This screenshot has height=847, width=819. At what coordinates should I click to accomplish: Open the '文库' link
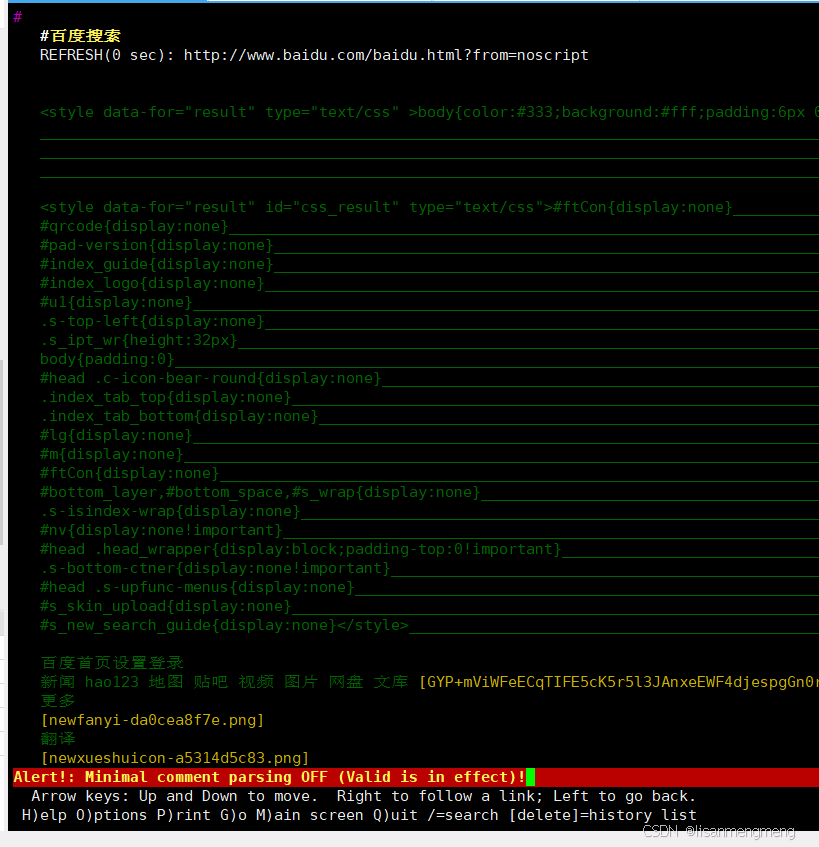(391, 682)
